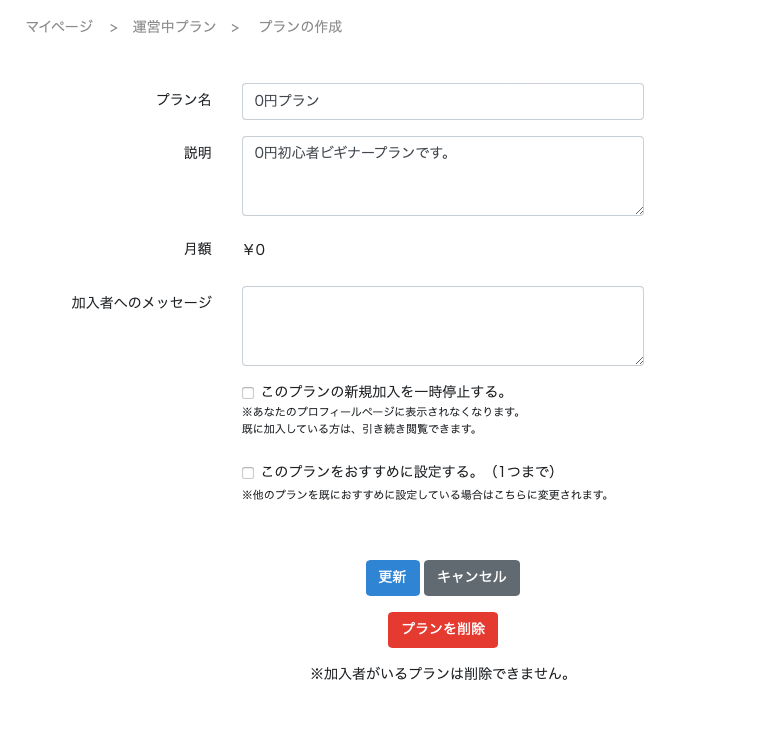This screenshot has height=751, width=758.
Task: Click the マイページ breadcrumb link
Action: (x=59, y=27)
